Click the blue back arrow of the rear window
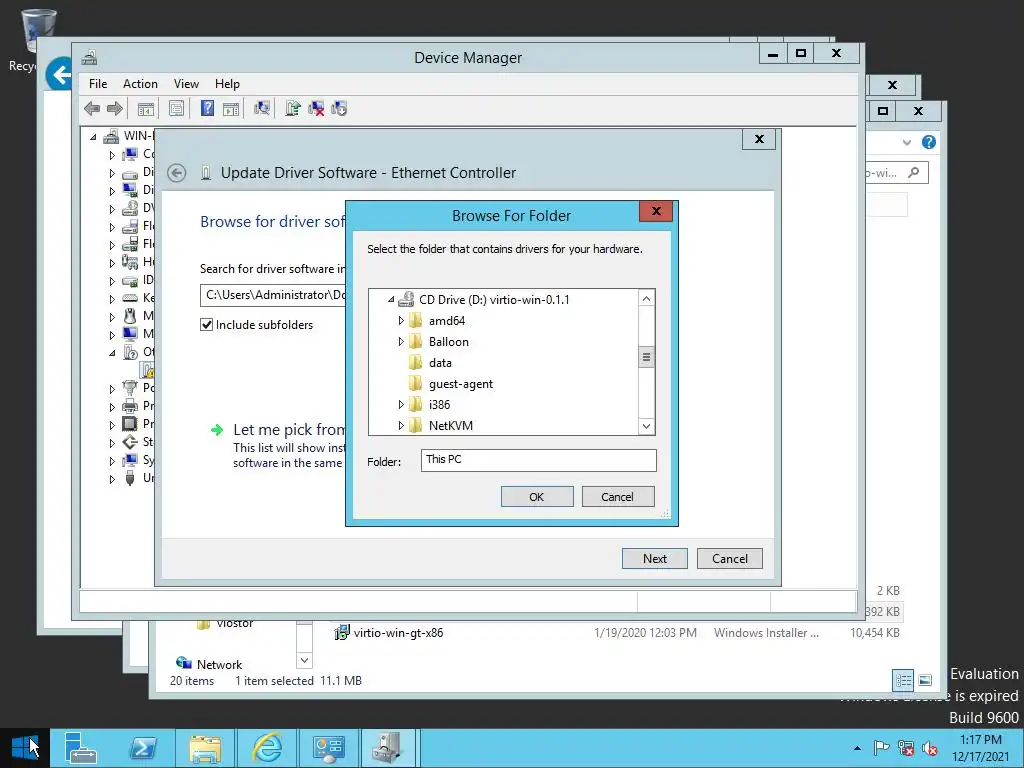 pyautogui.click(x=59, y=74)
